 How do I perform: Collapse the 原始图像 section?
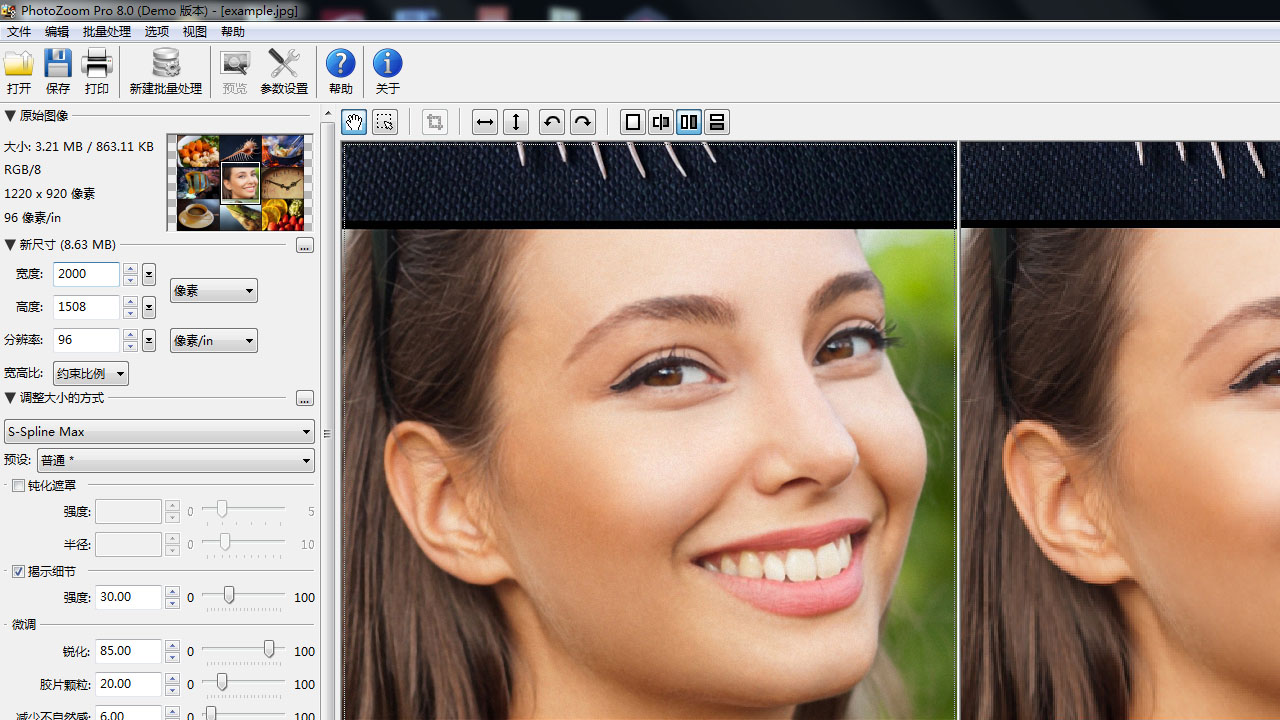(10, 116)
